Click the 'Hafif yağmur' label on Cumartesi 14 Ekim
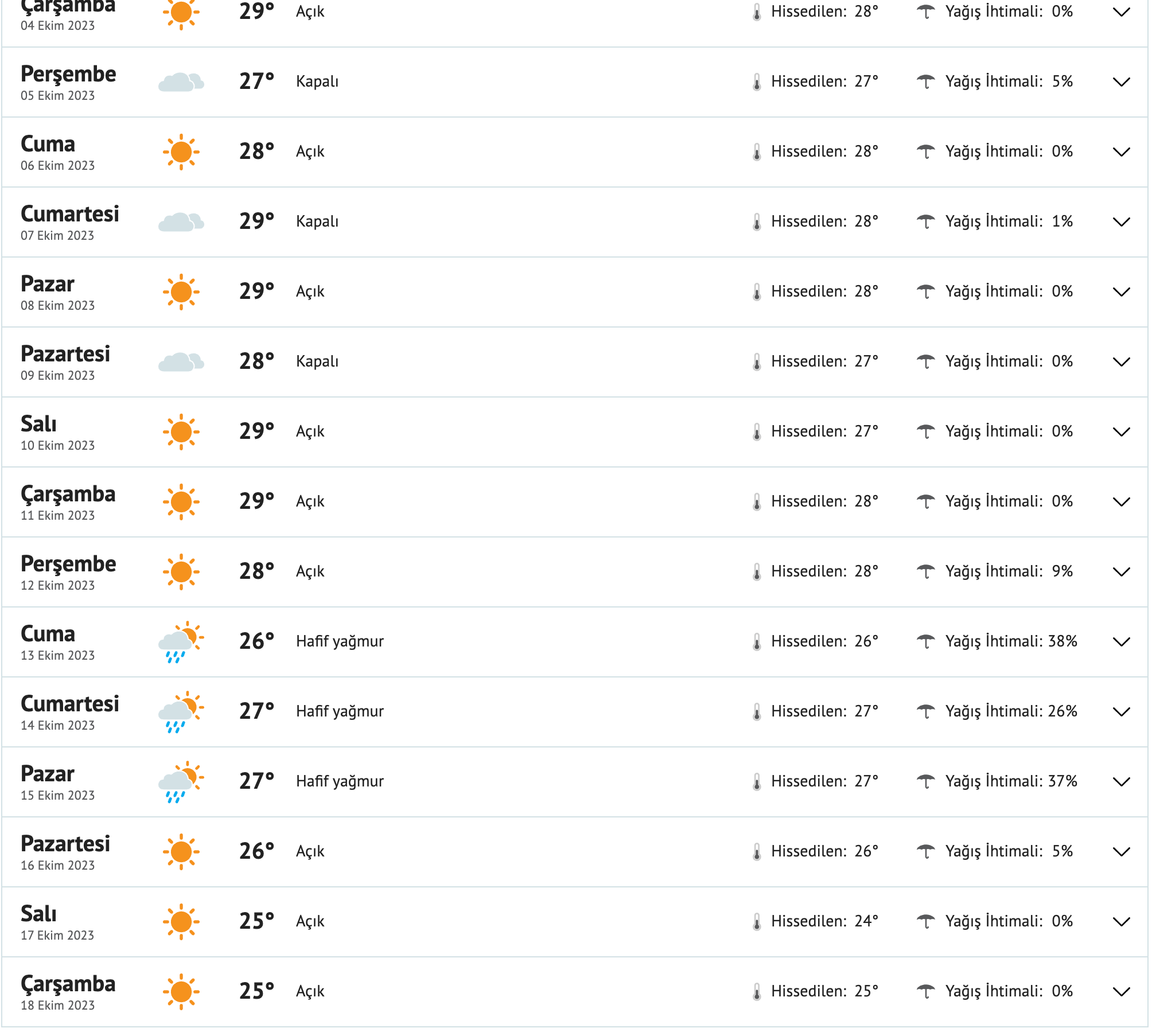The width and height of the screenshot is (1152, 1036). (340, 711)
